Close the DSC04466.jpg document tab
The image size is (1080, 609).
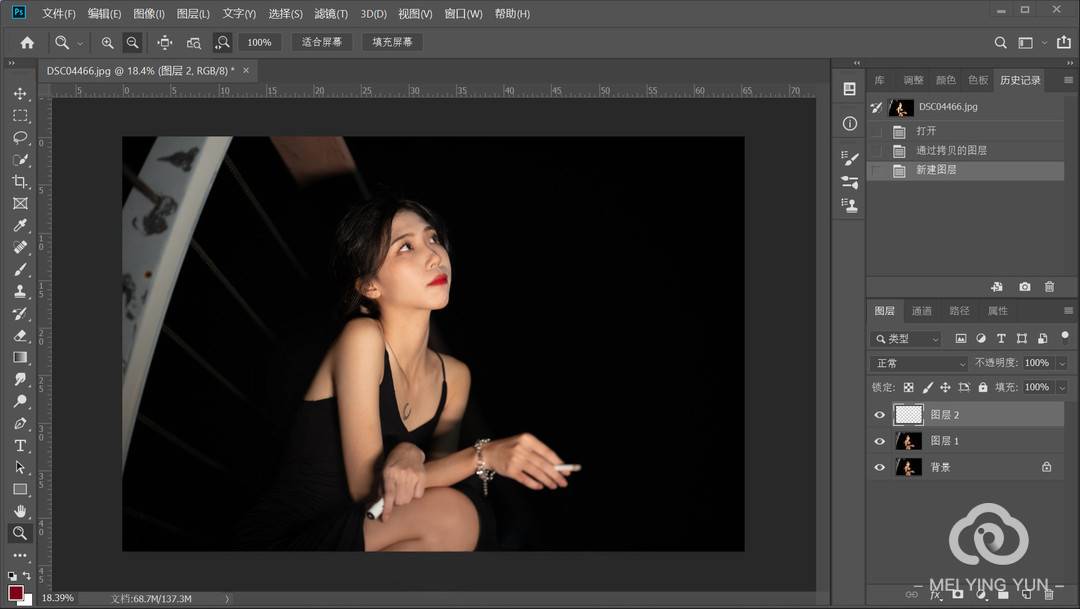point(246,70)
